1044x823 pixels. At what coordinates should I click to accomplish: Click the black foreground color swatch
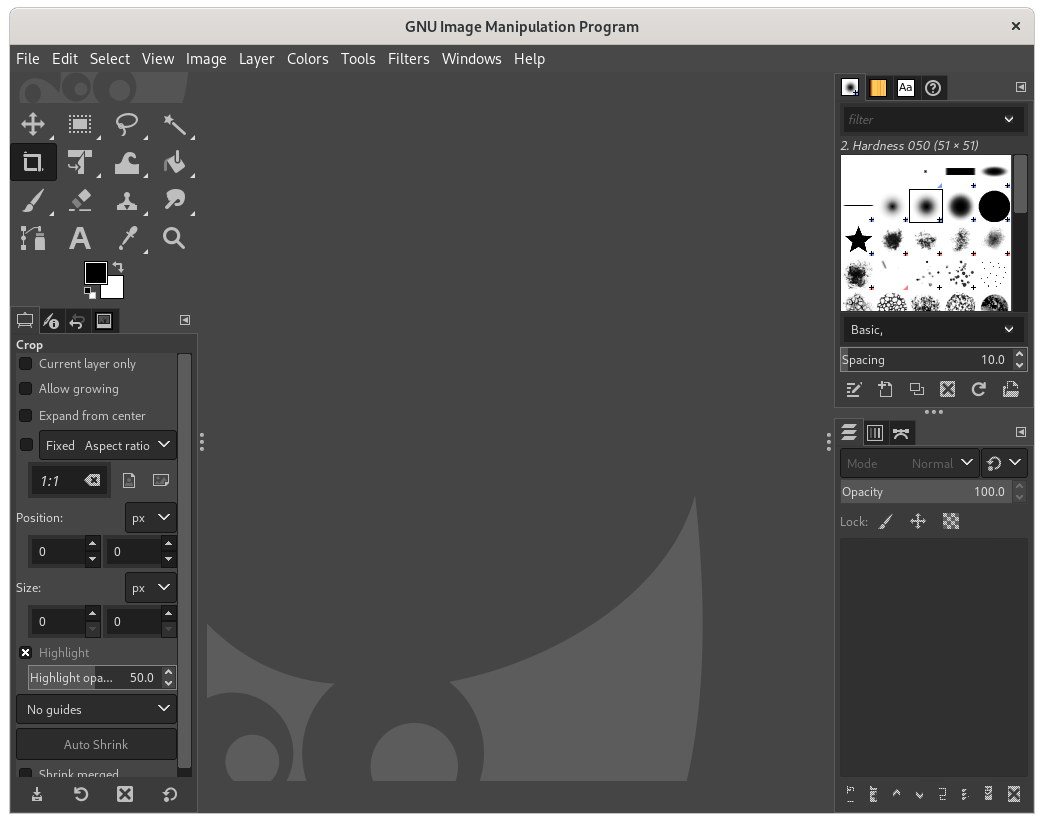[95, 272]
